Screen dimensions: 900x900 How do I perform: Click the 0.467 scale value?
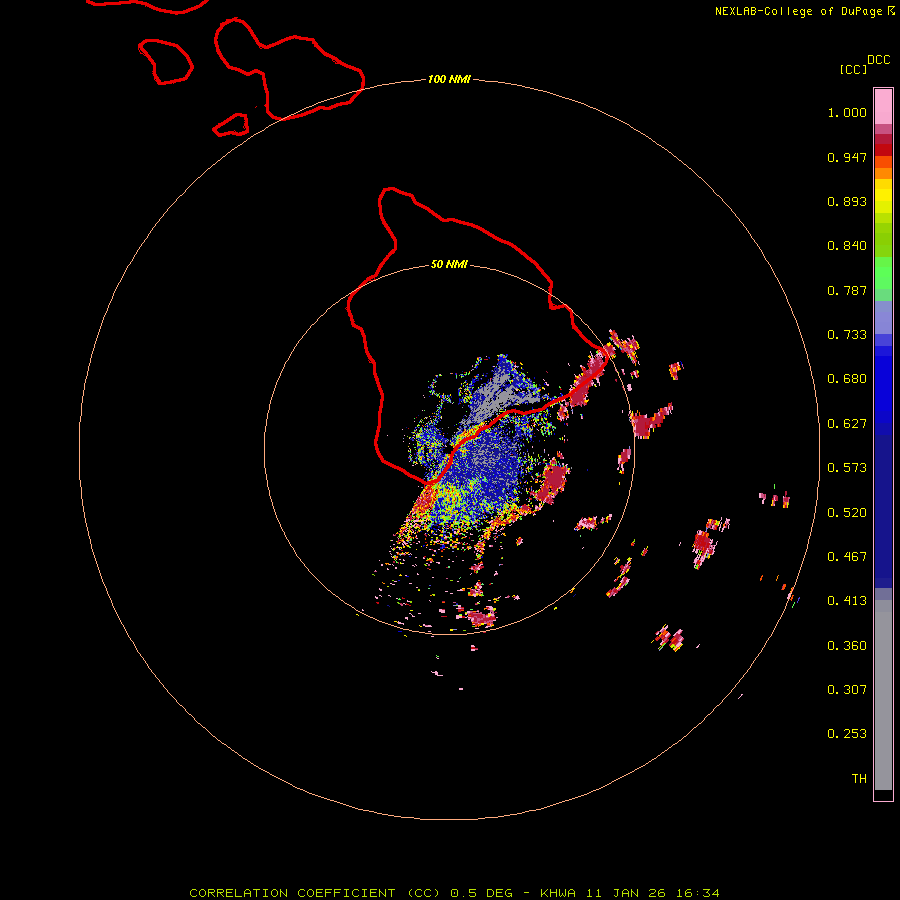point(847,557)
